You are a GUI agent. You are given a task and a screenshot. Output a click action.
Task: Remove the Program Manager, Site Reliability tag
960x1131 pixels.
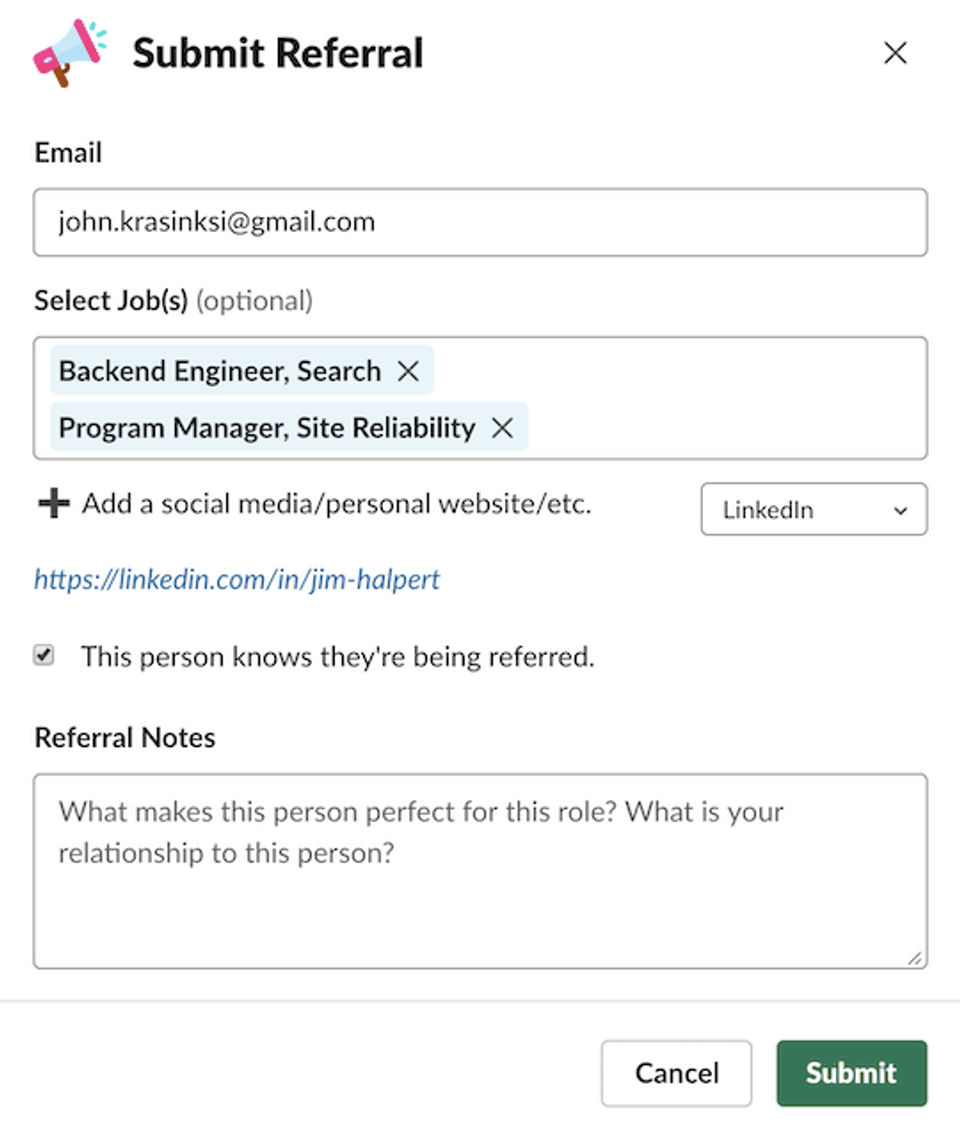pyautogui.click(x=503, y=428)
